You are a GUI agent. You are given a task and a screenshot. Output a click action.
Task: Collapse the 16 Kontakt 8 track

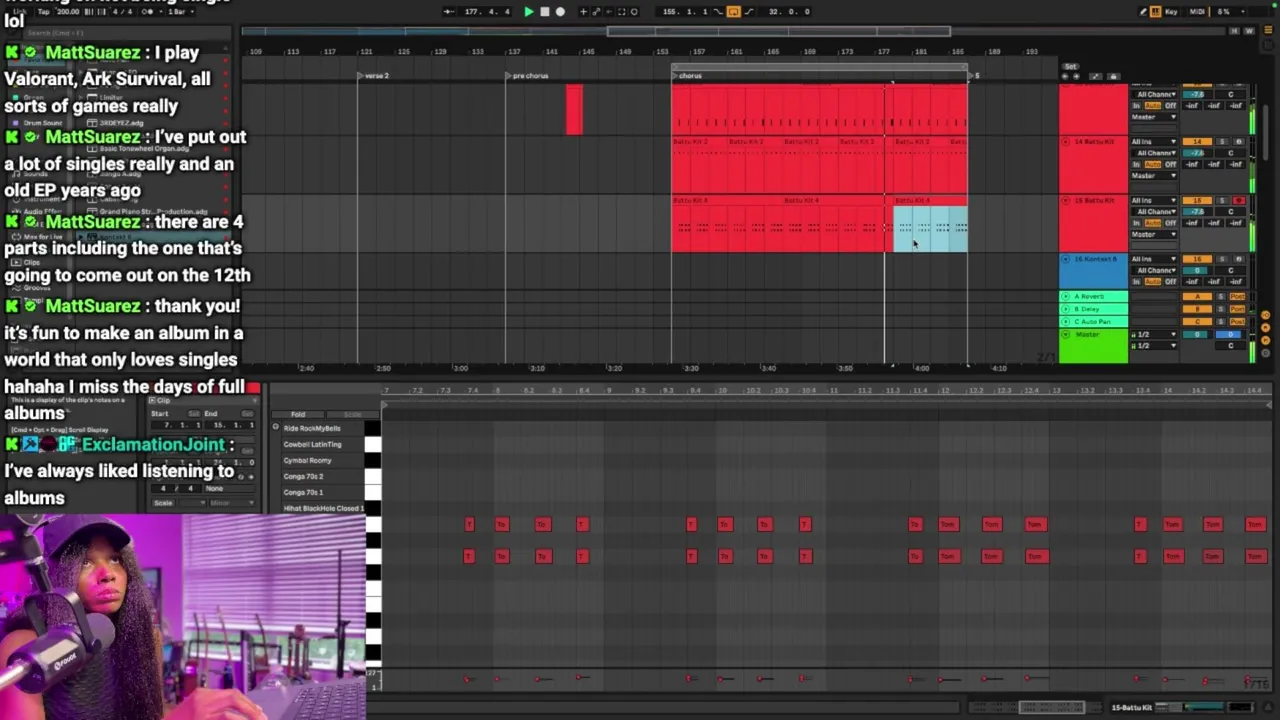click(x=1066, y=259)
